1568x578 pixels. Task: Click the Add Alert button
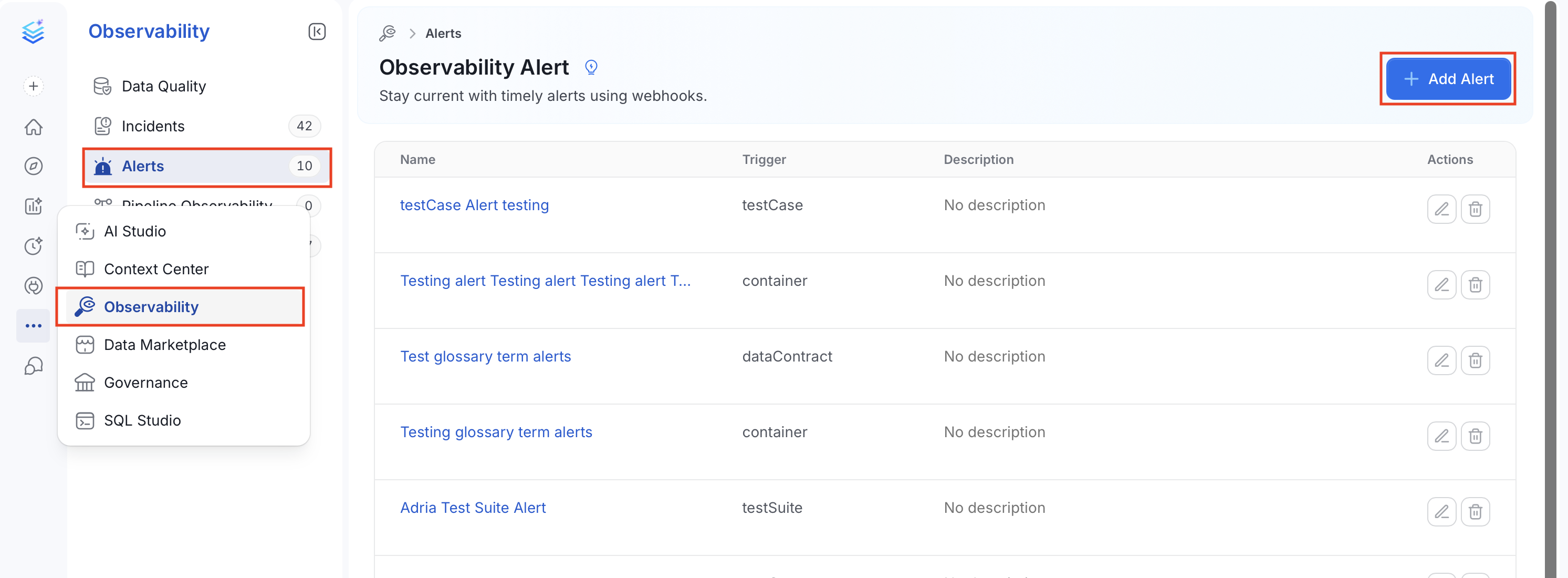pos(1448,79)
